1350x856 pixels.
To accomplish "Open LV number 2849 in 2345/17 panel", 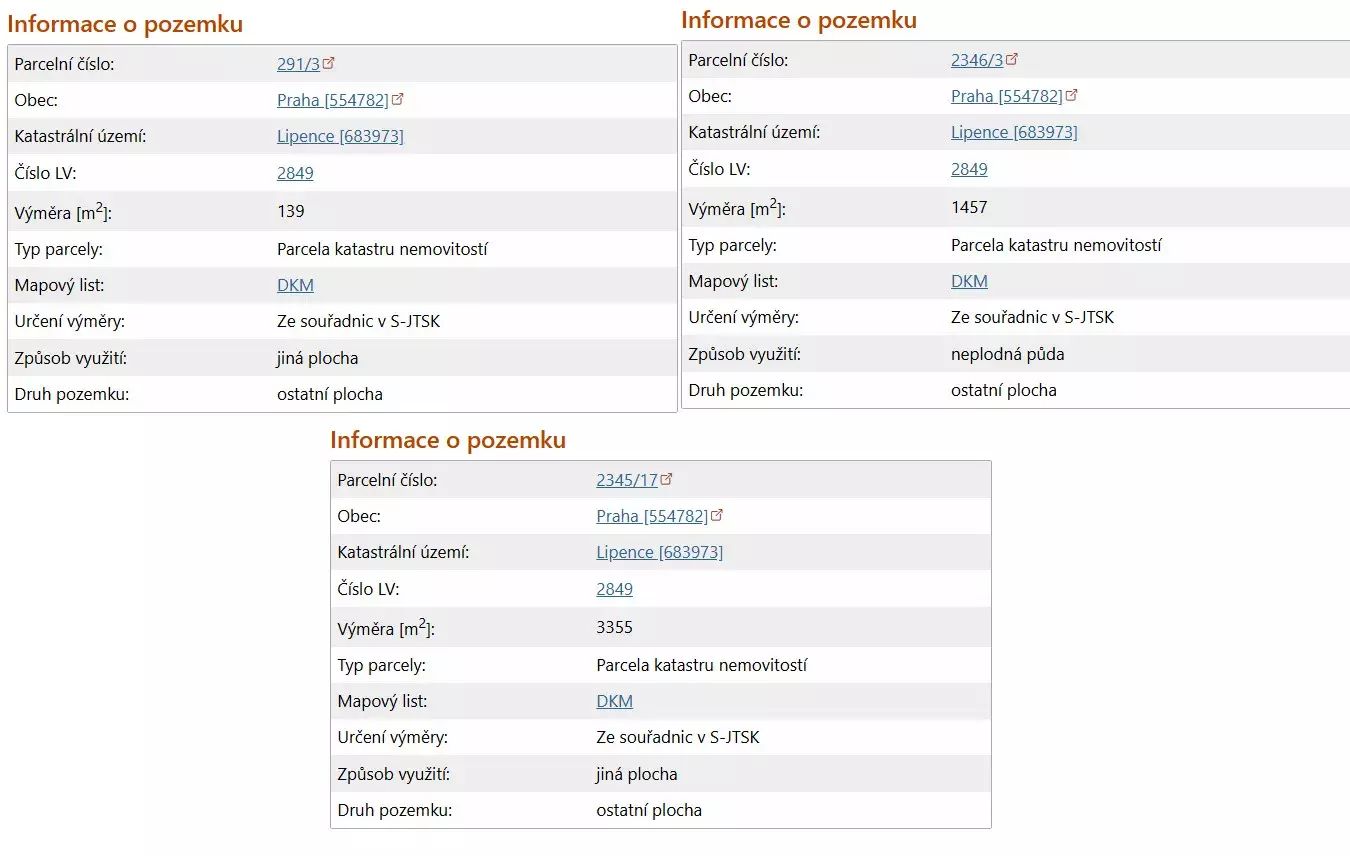I will tap(614, 589).
